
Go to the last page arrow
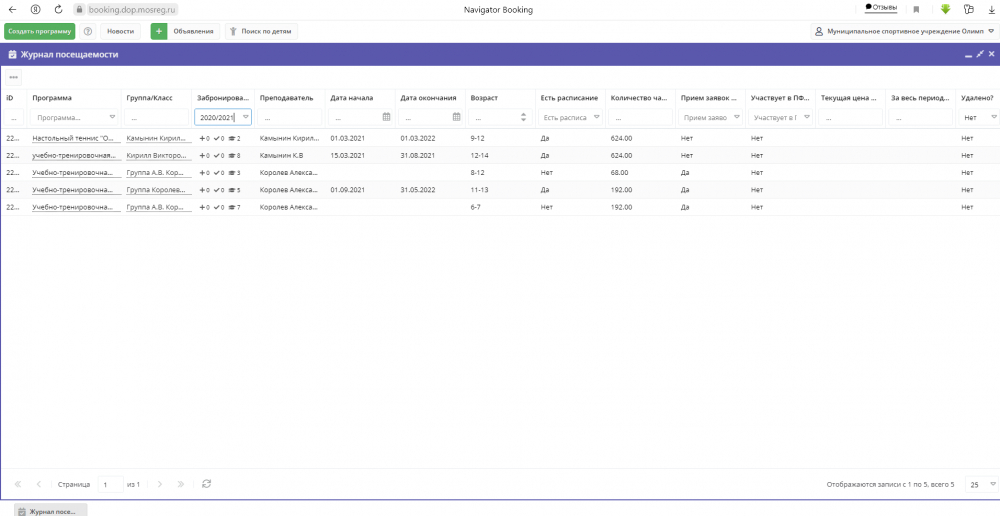tap(180, 484)
